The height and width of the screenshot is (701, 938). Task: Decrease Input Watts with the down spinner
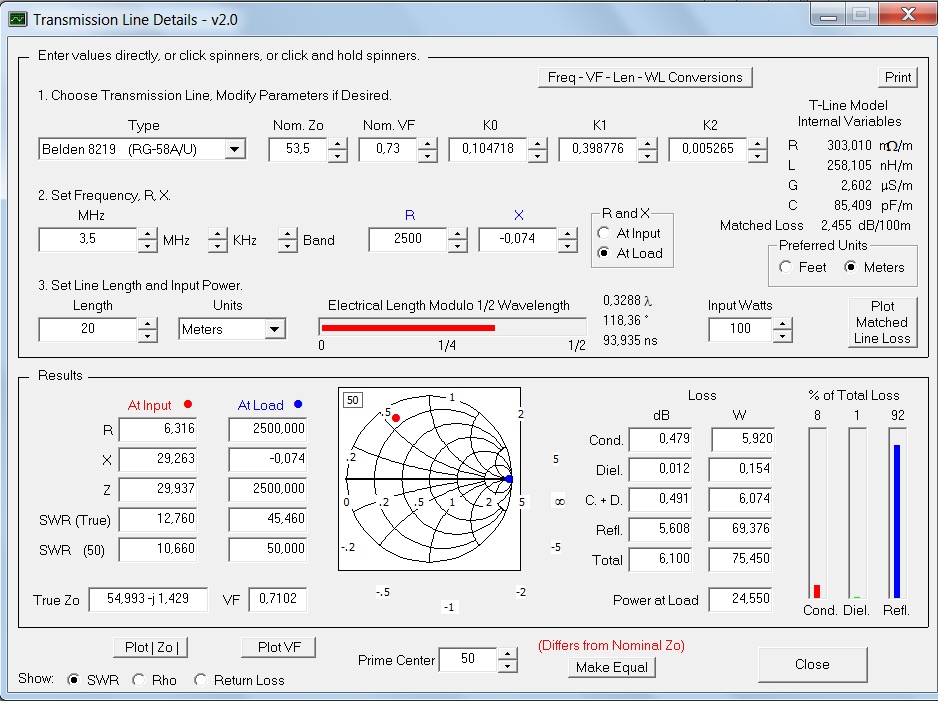[782, 336]
